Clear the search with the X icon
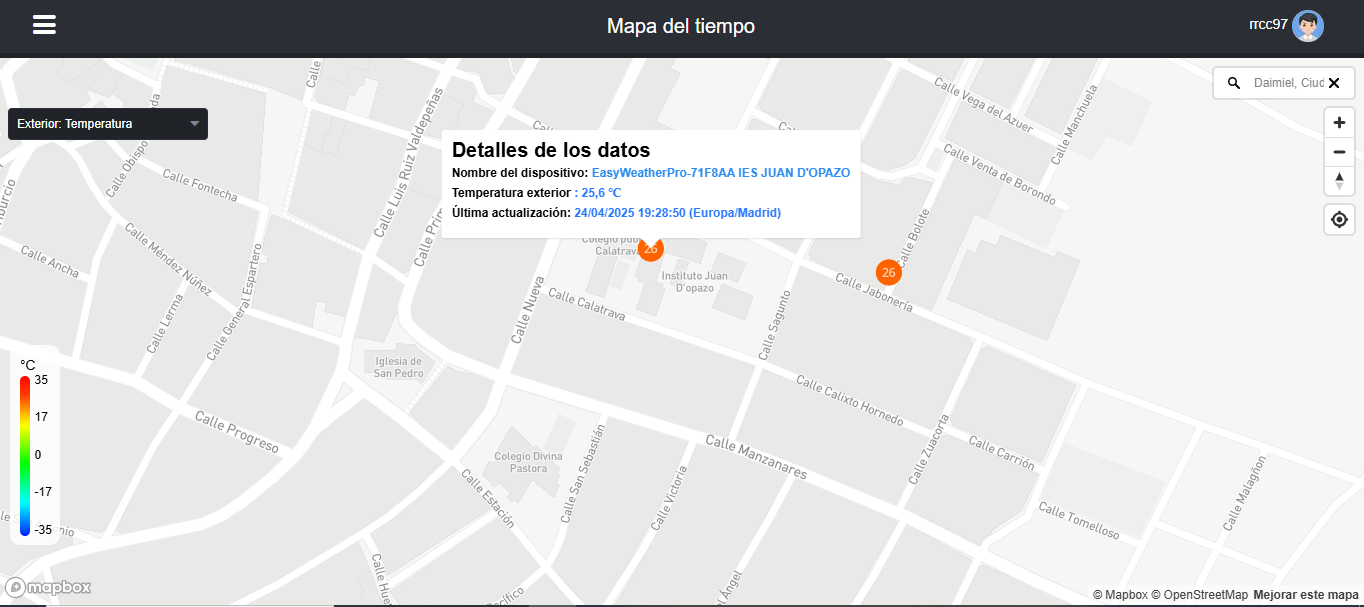The width and height of the screenshot is (1364, 607). click(x=1334, y=83)
